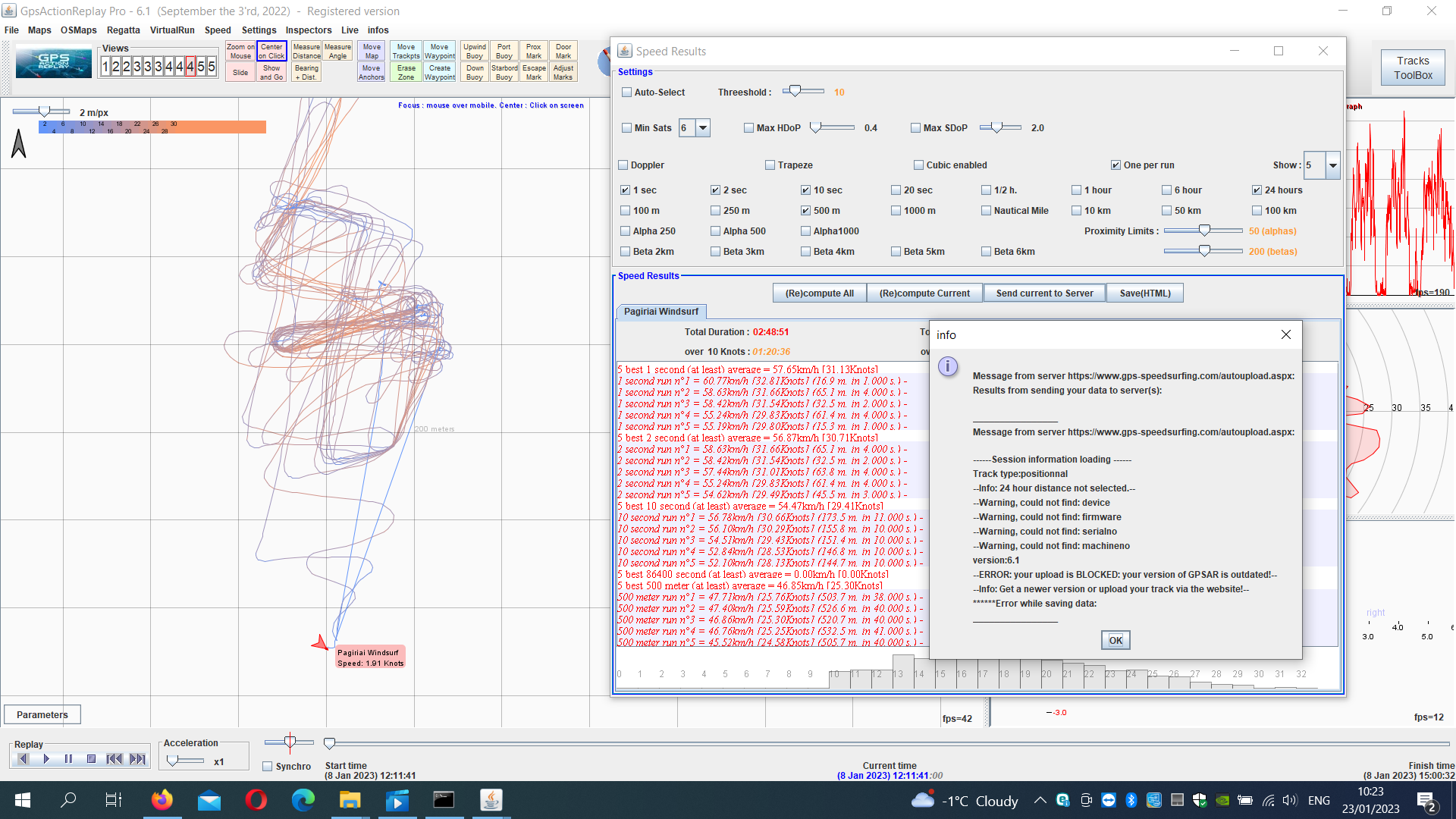1456x819 pixels.
Task: Enable the Doppler option
Action: click(x=623, y=165)
